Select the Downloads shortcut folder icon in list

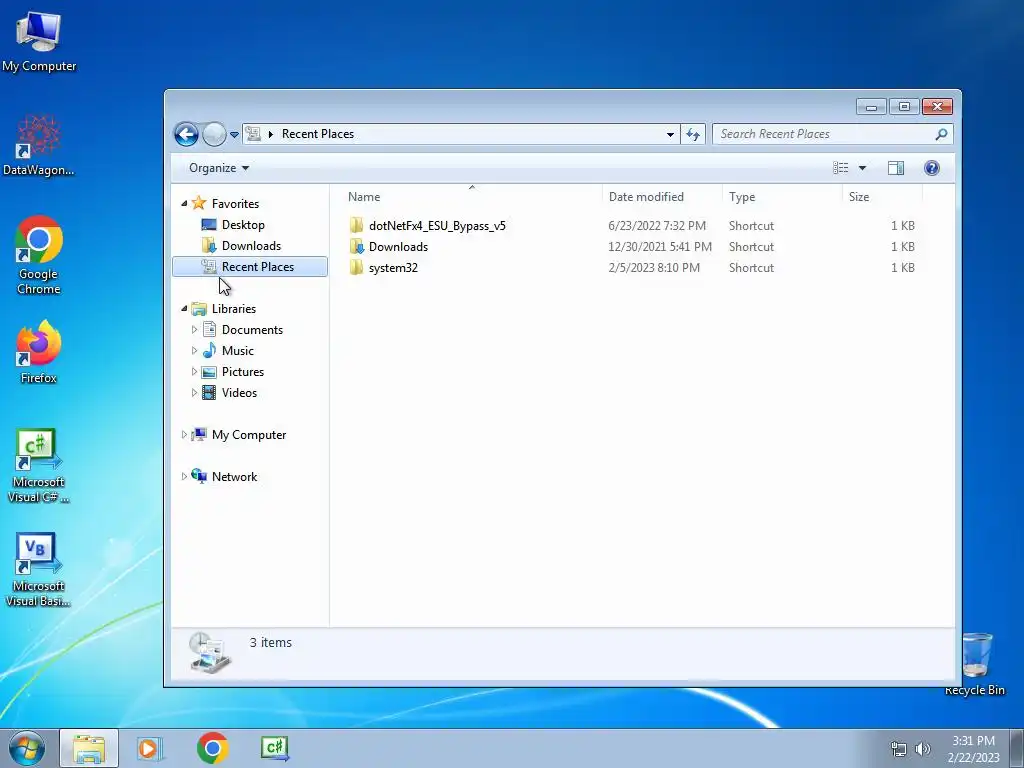click(356, 246)
